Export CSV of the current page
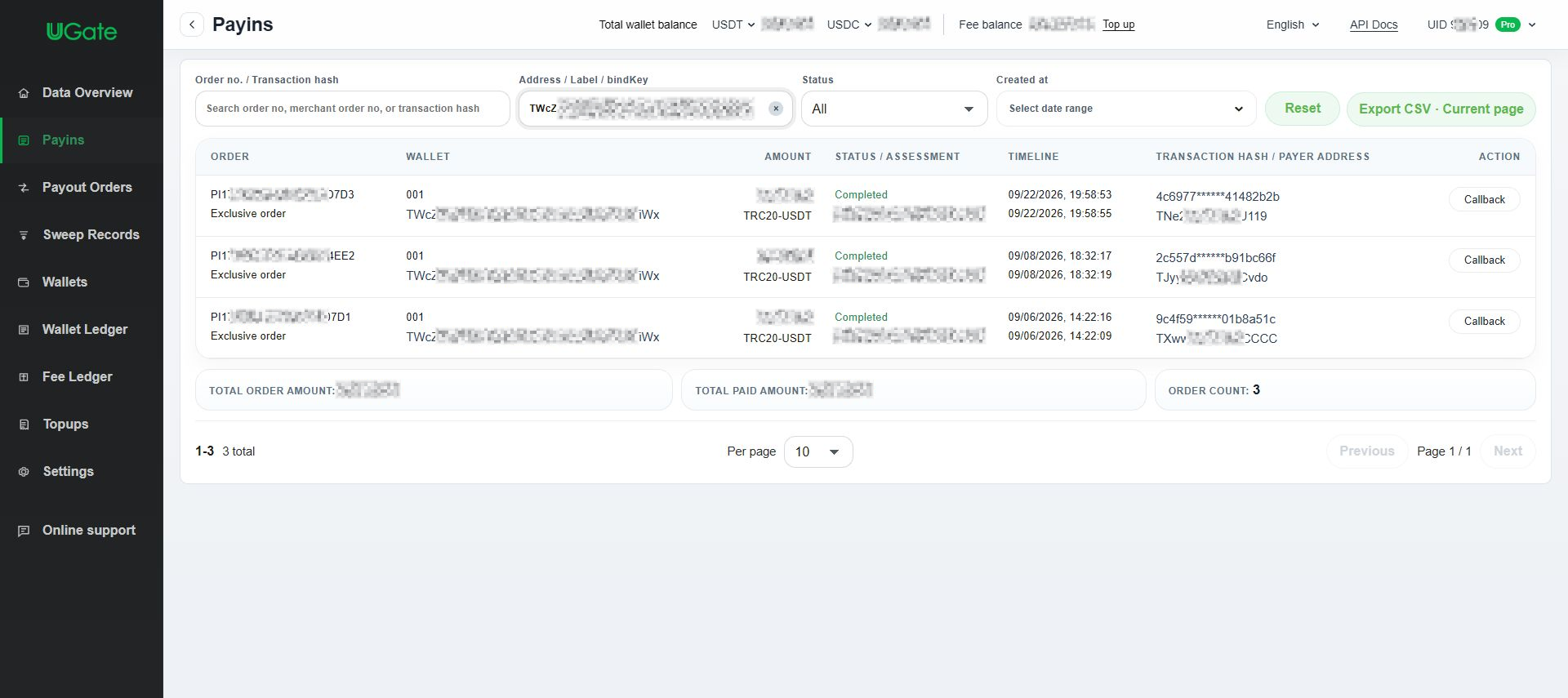This screenshot has width=1568, height=698. pos(1441,109)
